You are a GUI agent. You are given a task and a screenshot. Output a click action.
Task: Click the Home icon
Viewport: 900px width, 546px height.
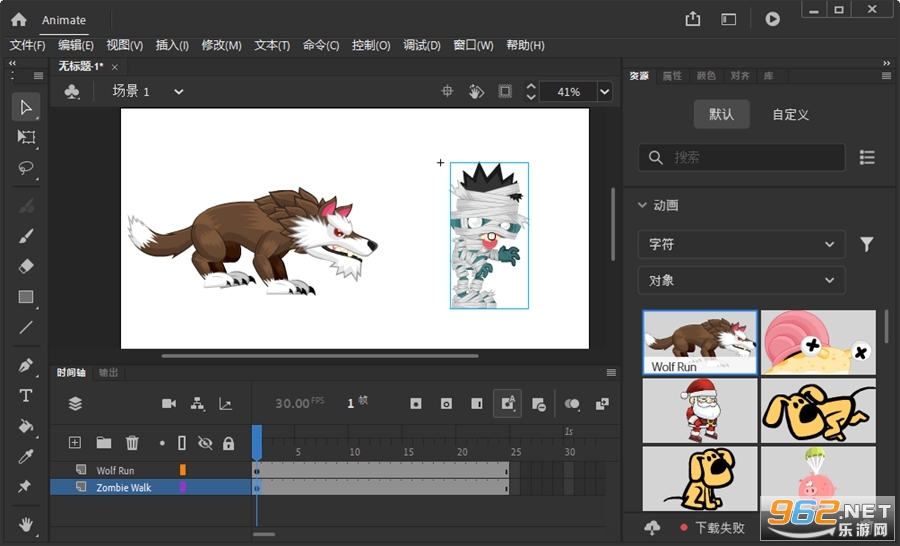click(18, 20)
